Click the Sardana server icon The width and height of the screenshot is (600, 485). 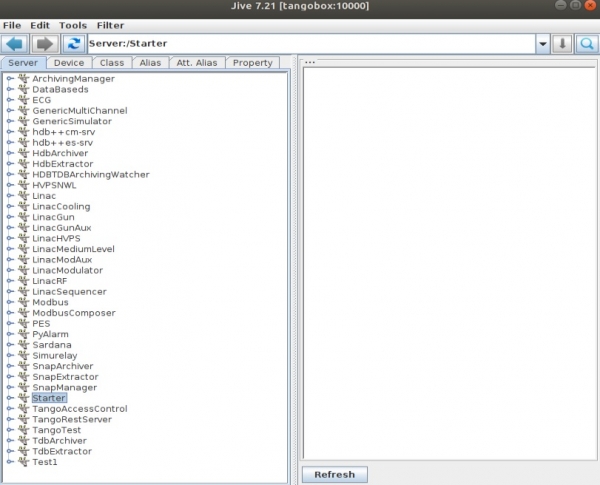[23, 344]
